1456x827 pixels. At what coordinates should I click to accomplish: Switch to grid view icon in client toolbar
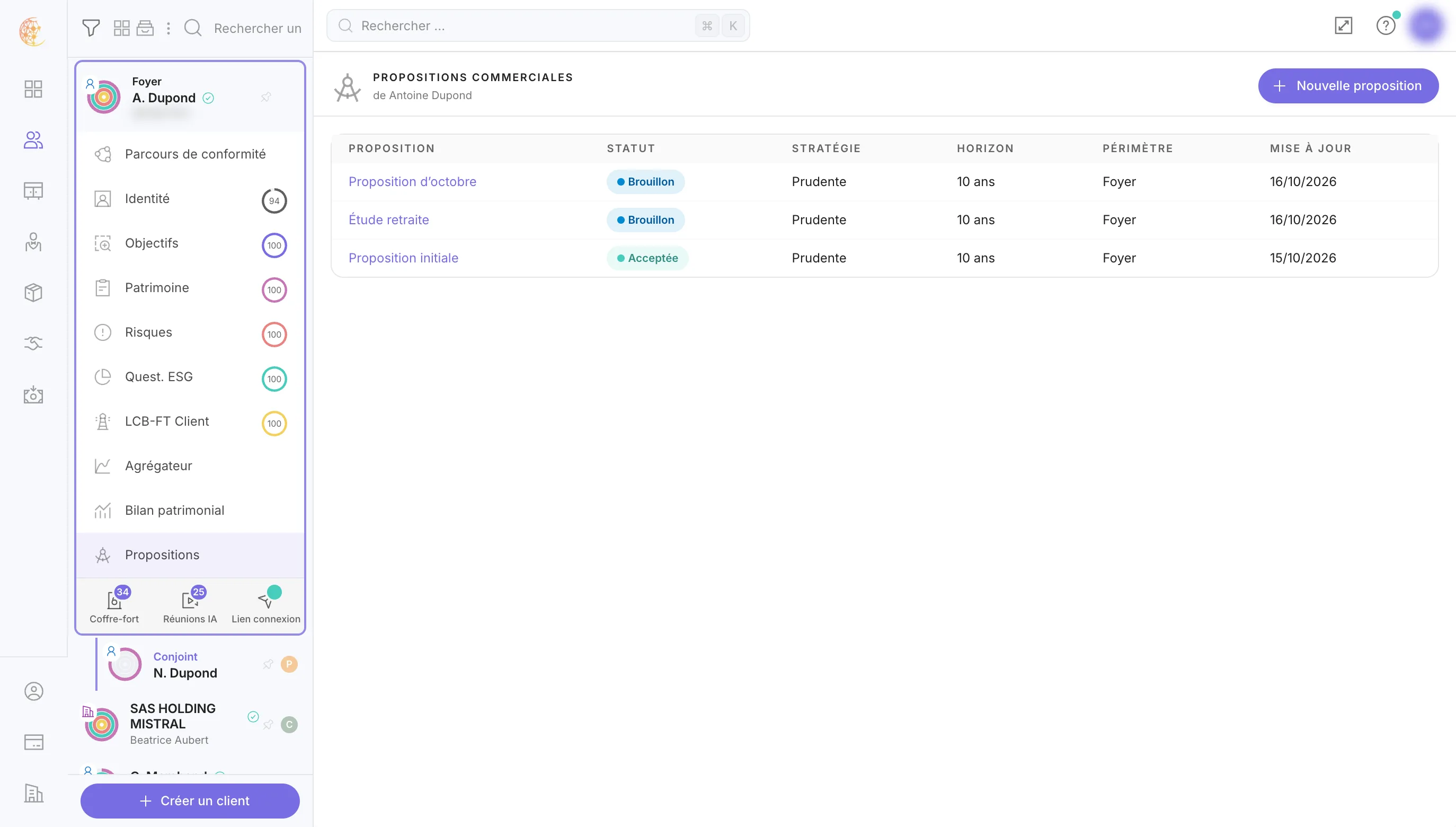pyautogui.click(x=121, y=28)
